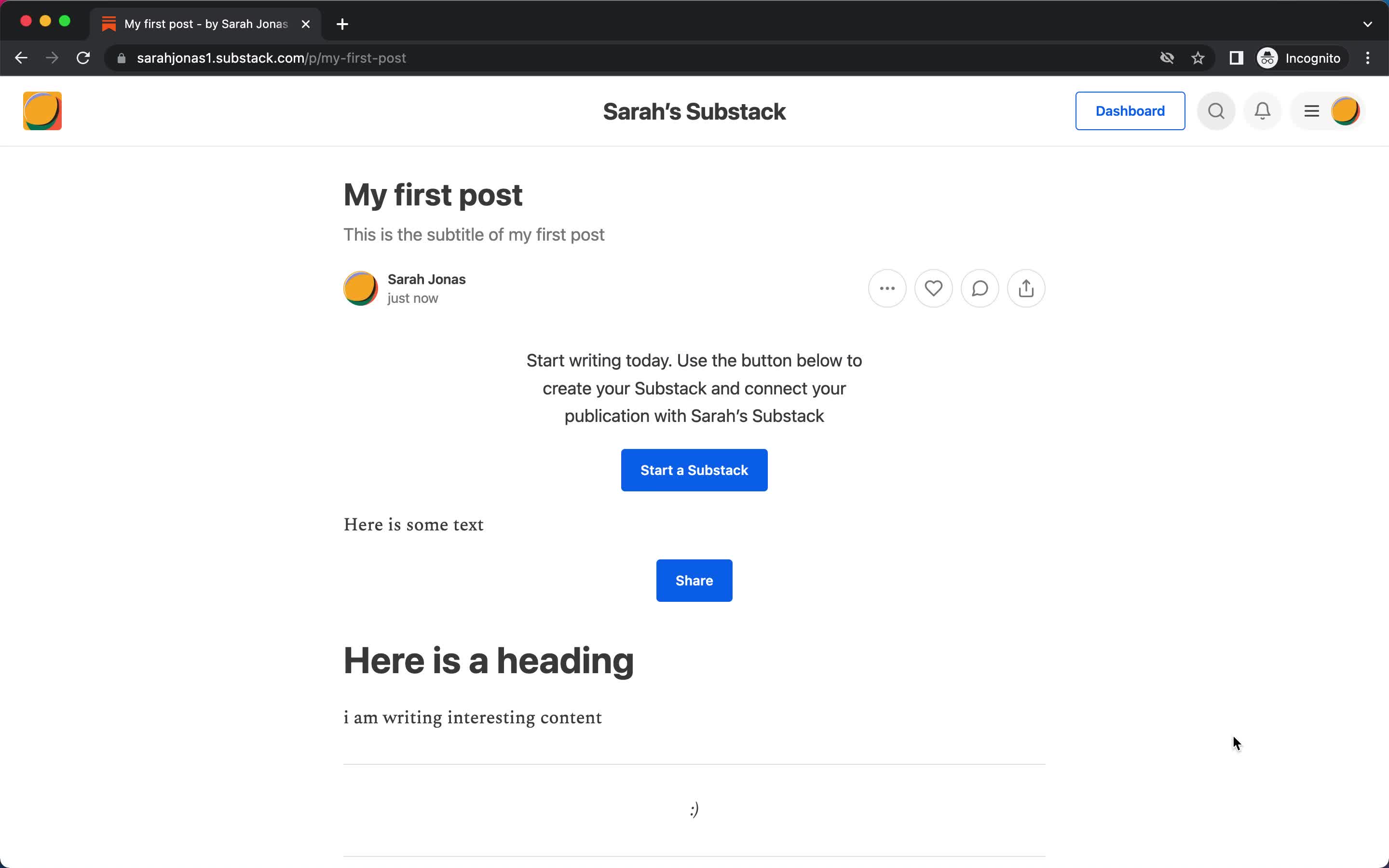Click the browser forward arrow
Screen dimensions: 1389x868
coord(52,58)
